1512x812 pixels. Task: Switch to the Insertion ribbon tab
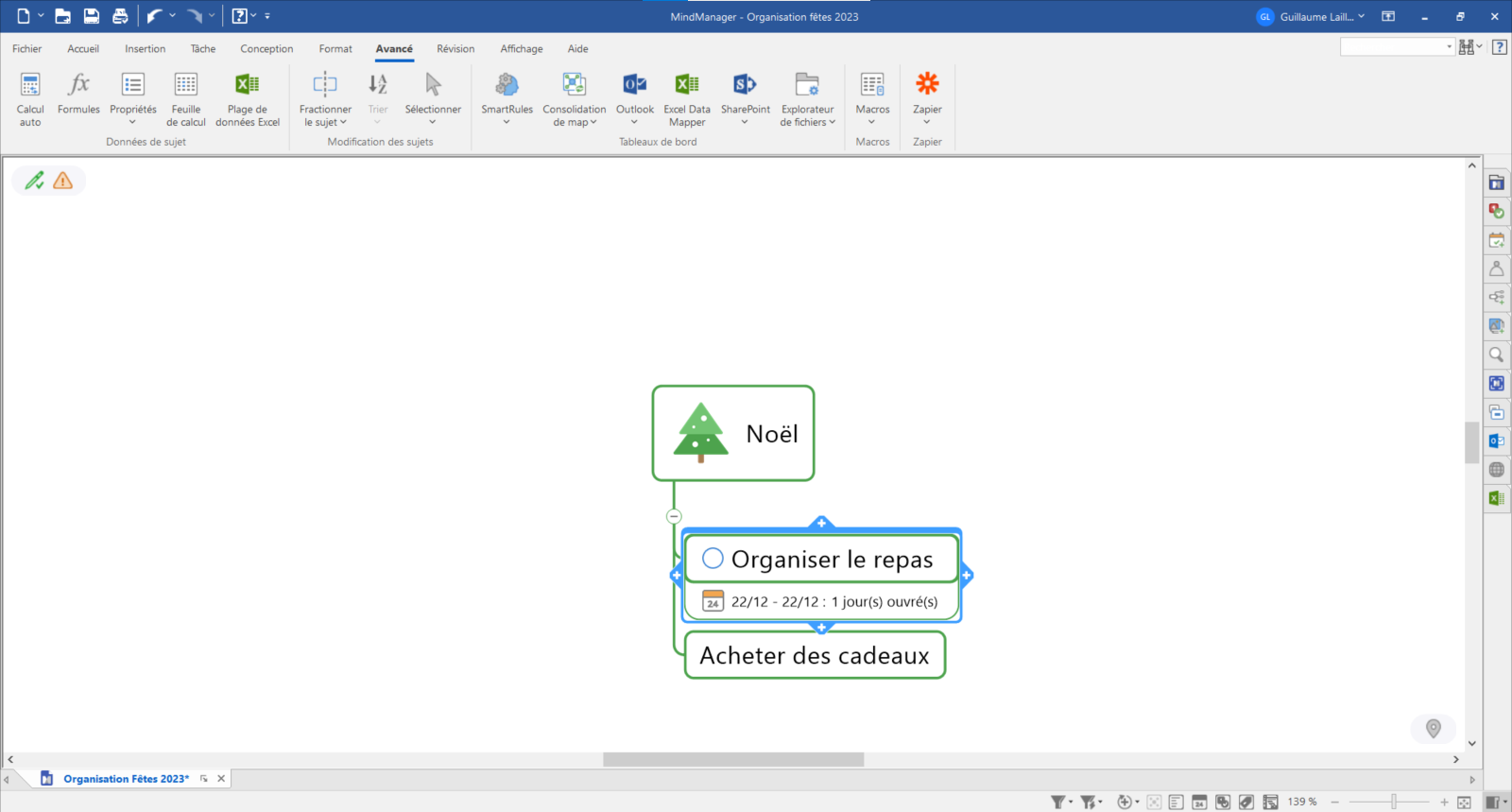145,49
